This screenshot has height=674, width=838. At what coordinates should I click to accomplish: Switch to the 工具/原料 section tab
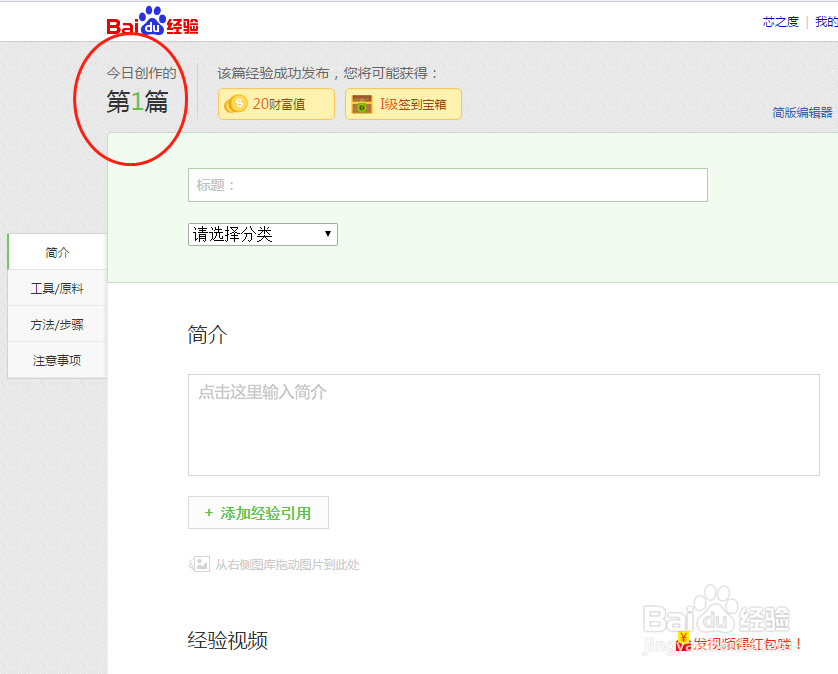pyautogui.click(x=56, y=288)
